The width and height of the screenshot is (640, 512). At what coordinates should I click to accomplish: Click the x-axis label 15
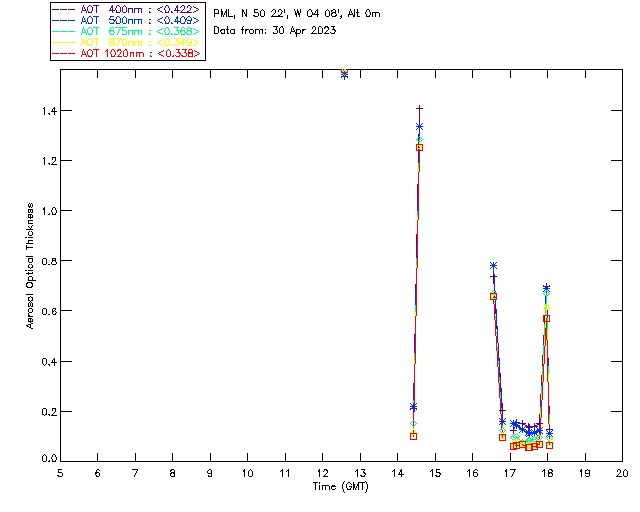tap(435, 473)
